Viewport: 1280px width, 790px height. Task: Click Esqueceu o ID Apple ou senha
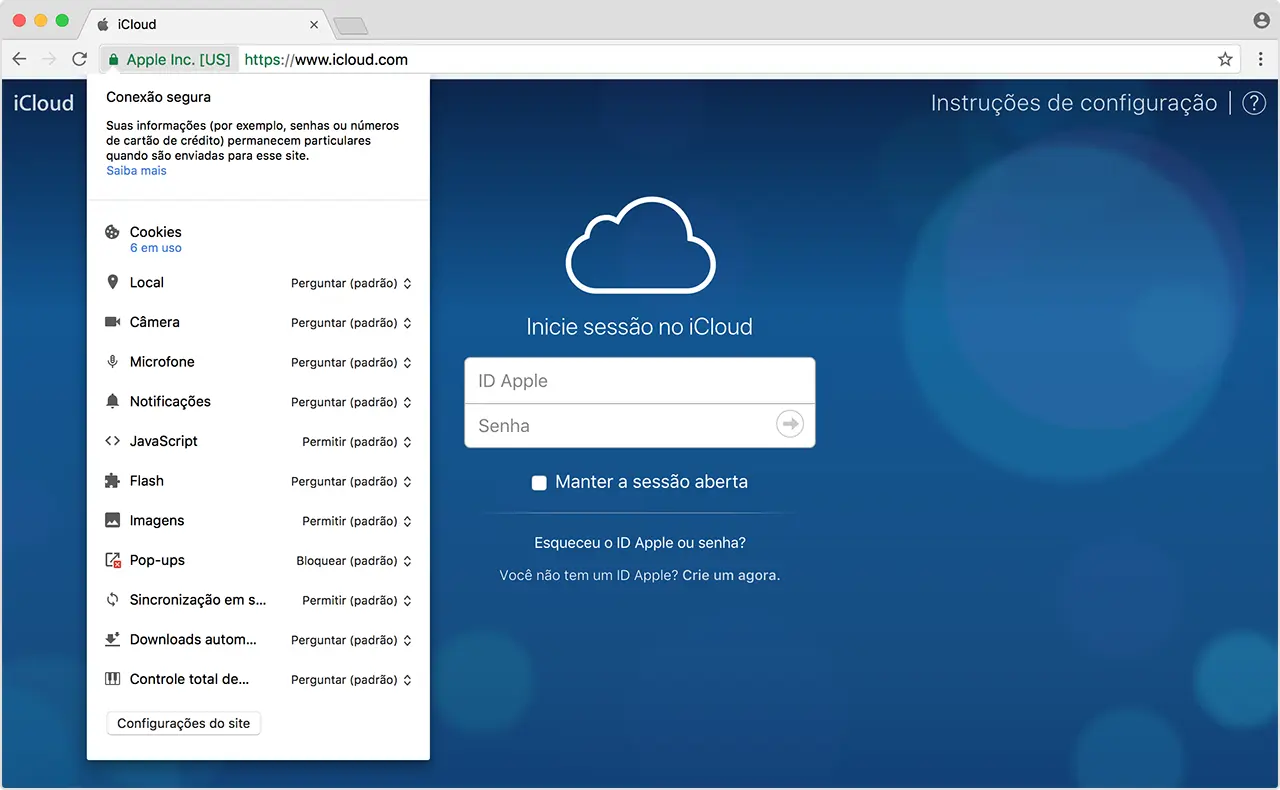[x=640, y=543]
